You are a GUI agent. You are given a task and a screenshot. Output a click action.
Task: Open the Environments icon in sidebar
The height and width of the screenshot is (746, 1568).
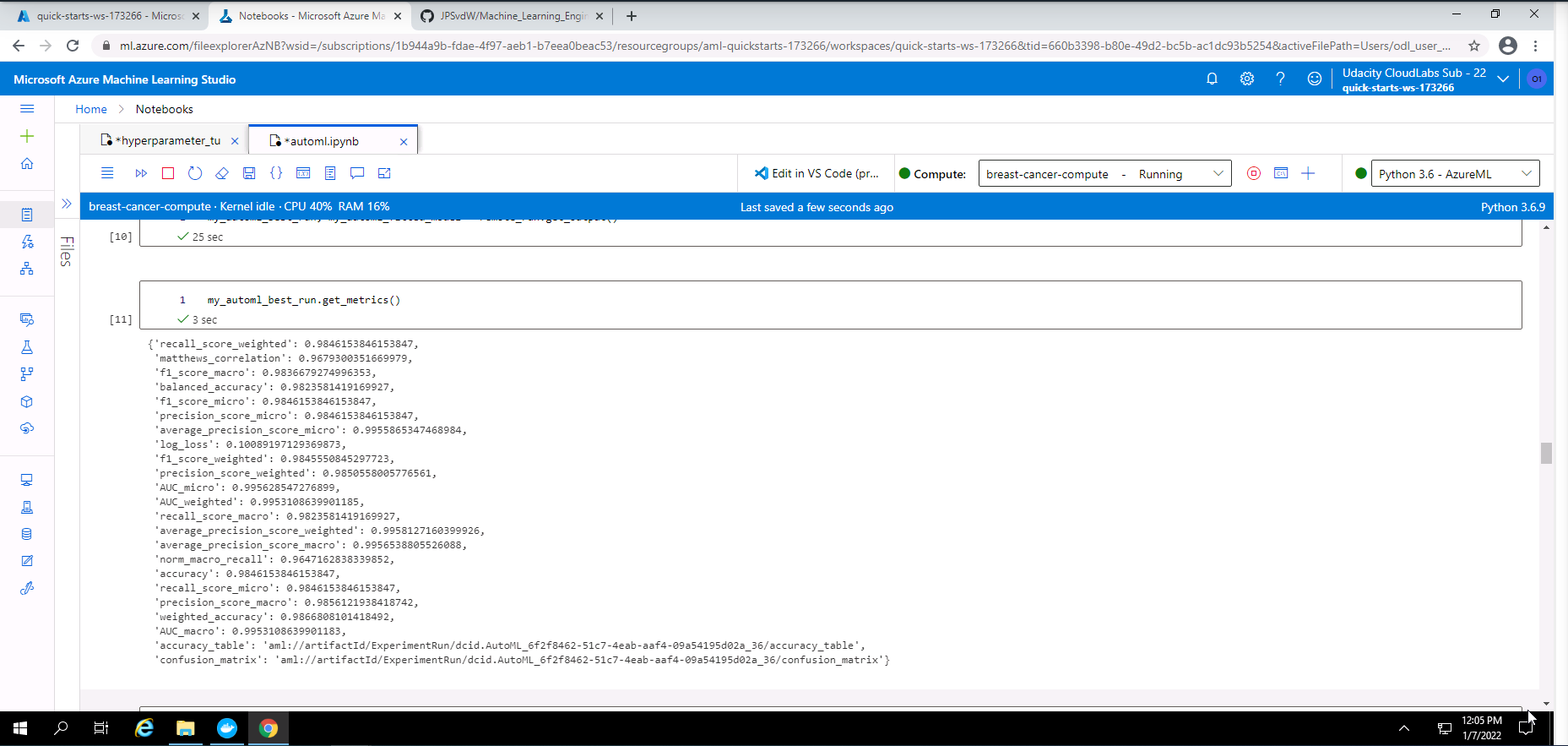pos(27,507)
